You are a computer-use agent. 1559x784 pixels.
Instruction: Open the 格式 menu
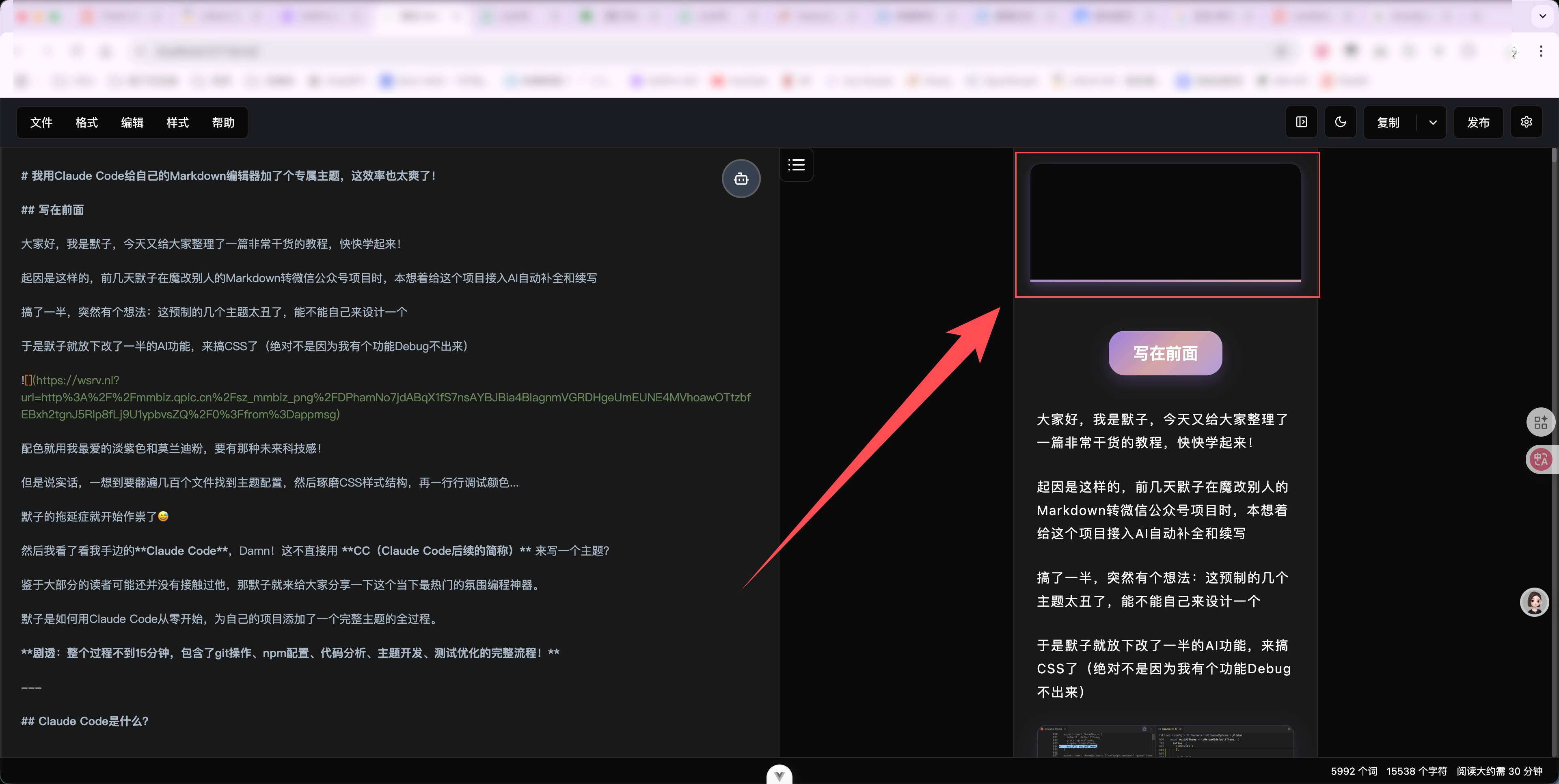[x=86, y=123]
